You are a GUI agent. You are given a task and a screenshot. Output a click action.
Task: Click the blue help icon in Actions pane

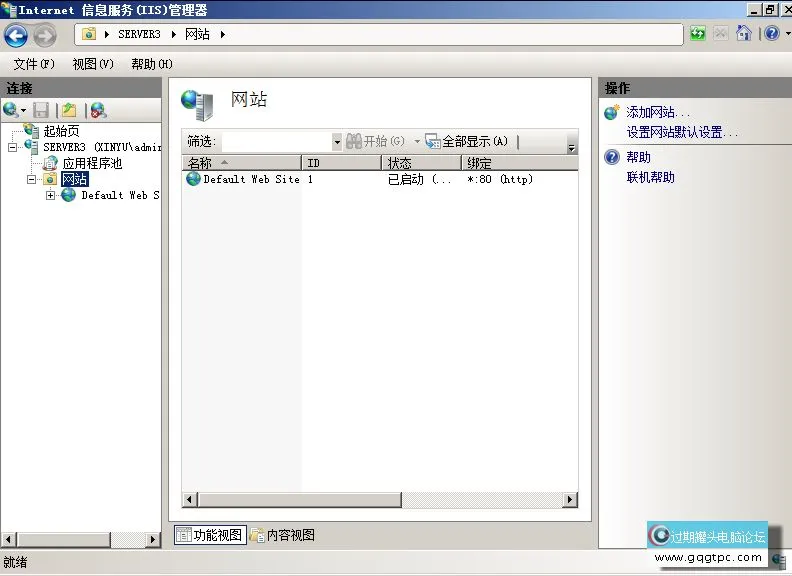tap(612, 157)
